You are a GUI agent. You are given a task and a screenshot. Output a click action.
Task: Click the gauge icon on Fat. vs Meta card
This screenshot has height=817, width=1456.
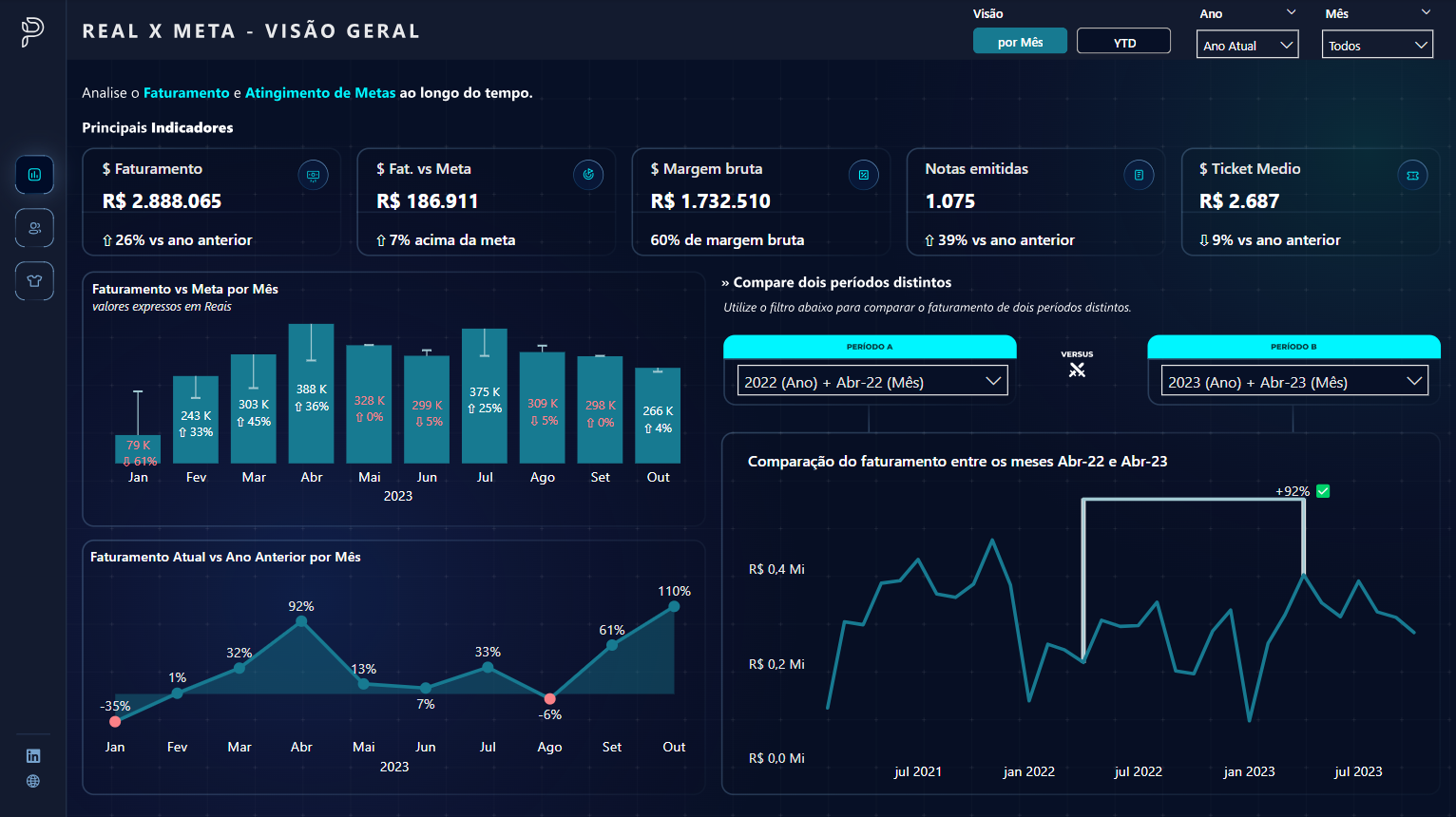click(x=588, y=175)
